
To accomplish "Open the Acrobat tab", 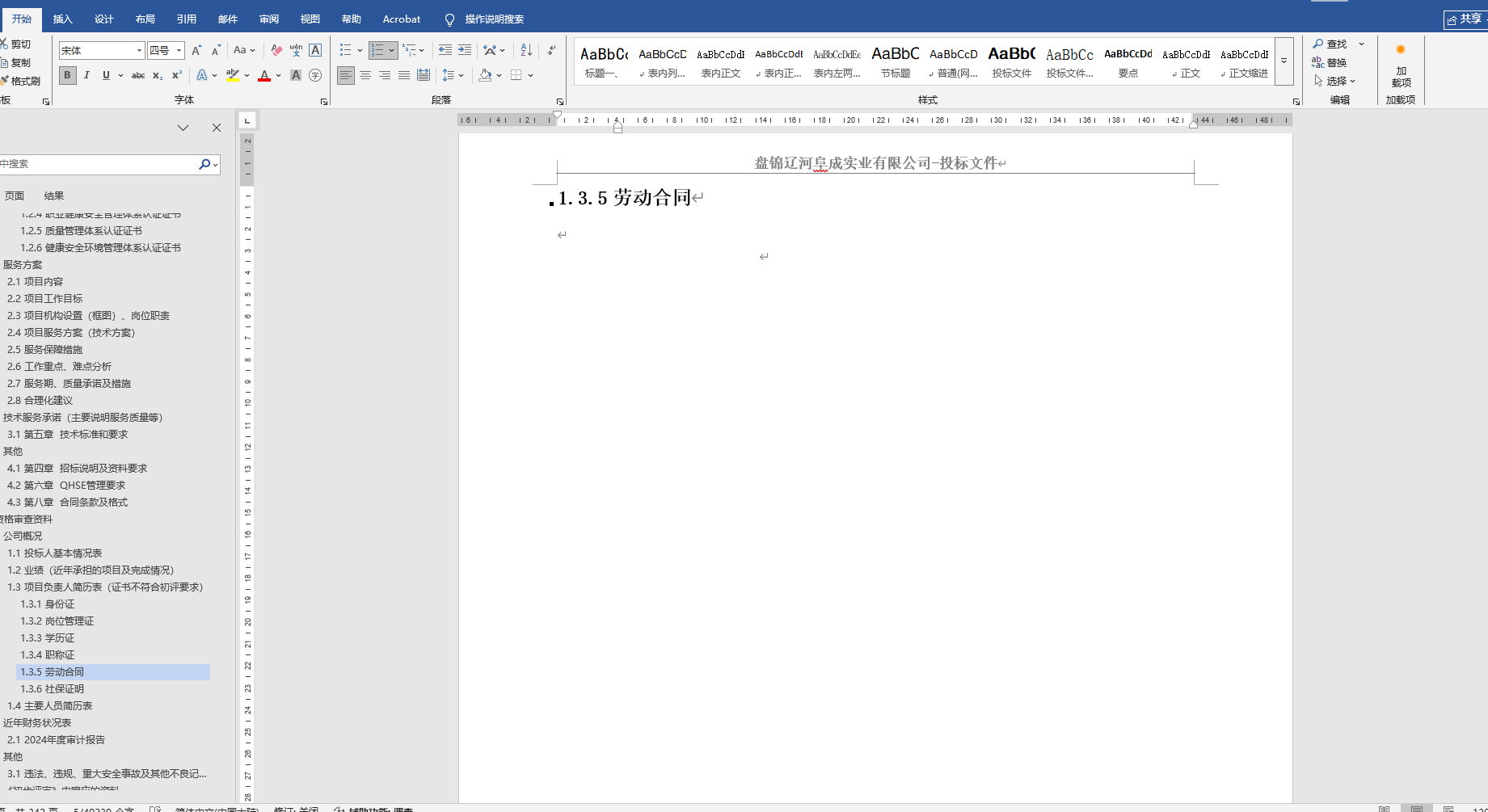I will pyautogui.click(x=402, y=19).
